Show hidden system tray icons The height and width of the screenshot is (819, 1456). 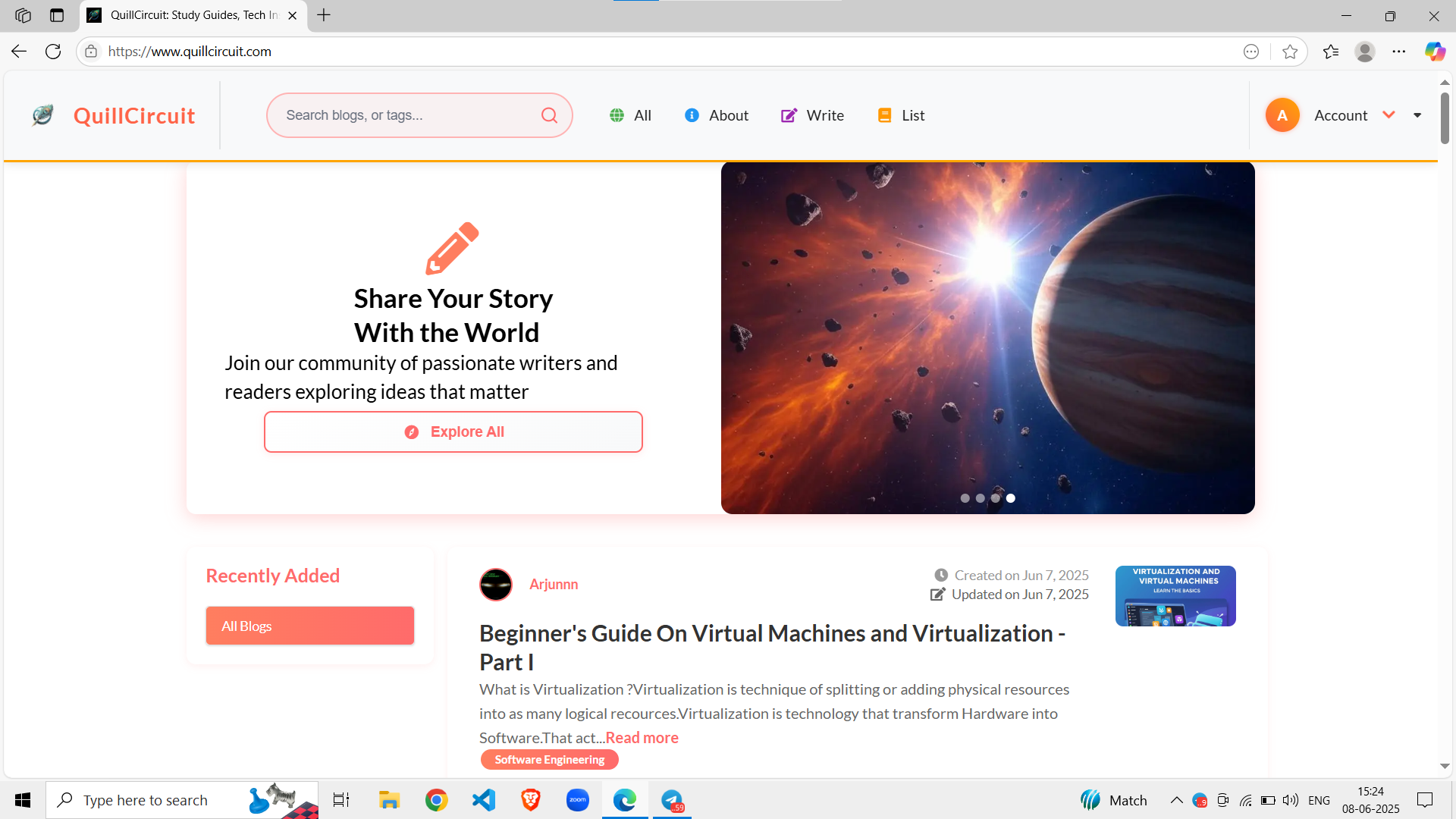pos(1176,800)
